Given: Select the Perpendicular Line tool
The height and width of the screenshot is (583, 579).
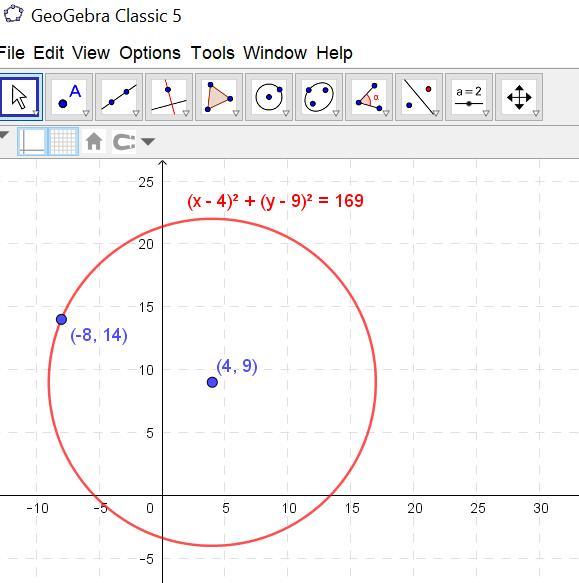Looking at the screenshot, I should pos(169,97).
